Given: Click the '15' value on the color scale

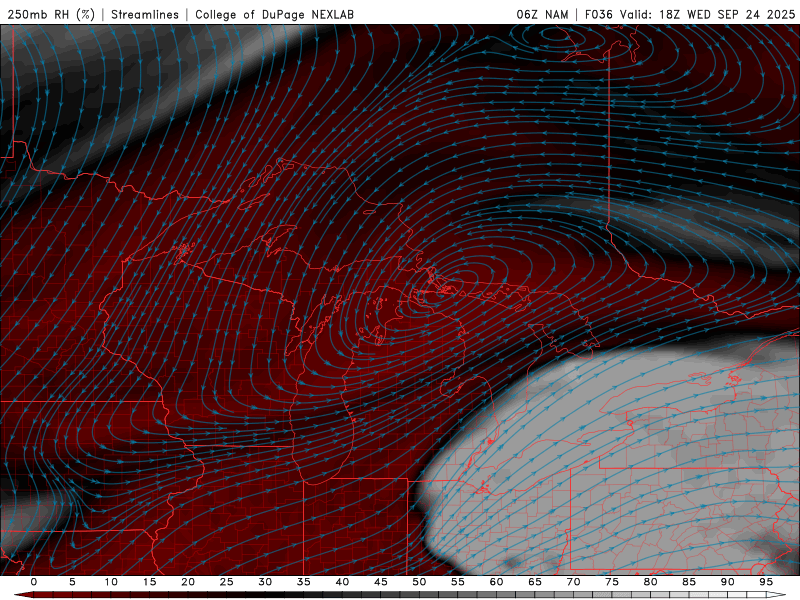Looking at the screenshot, I should pos(149,582).
